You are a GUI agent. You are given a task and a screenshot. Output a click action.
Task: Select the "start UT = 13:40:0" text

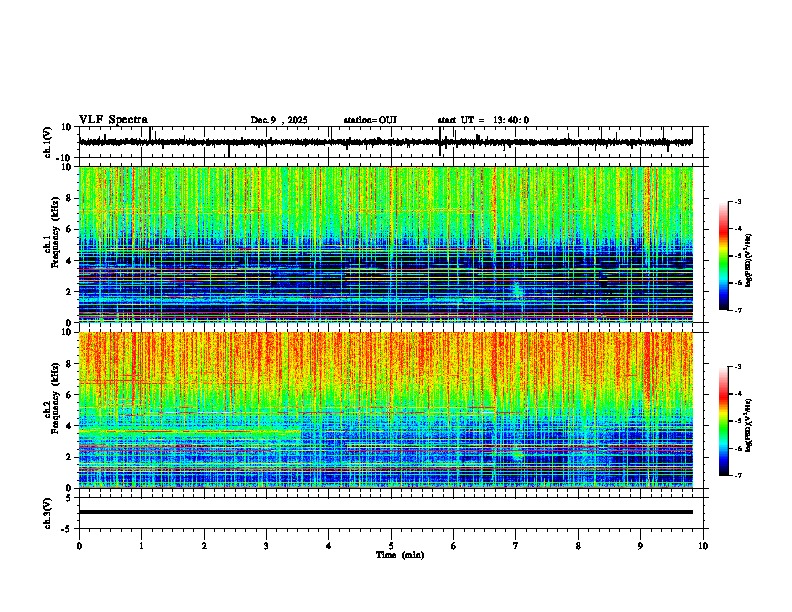[483, 120]
